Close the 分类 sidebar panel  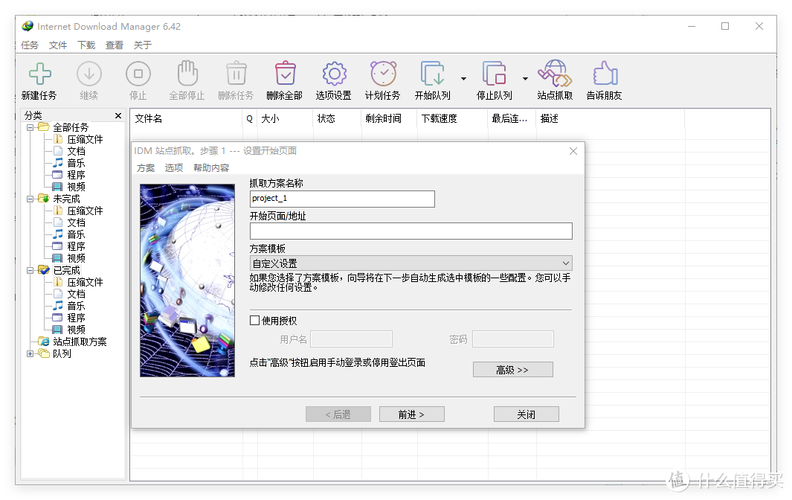tap(118, 116)
